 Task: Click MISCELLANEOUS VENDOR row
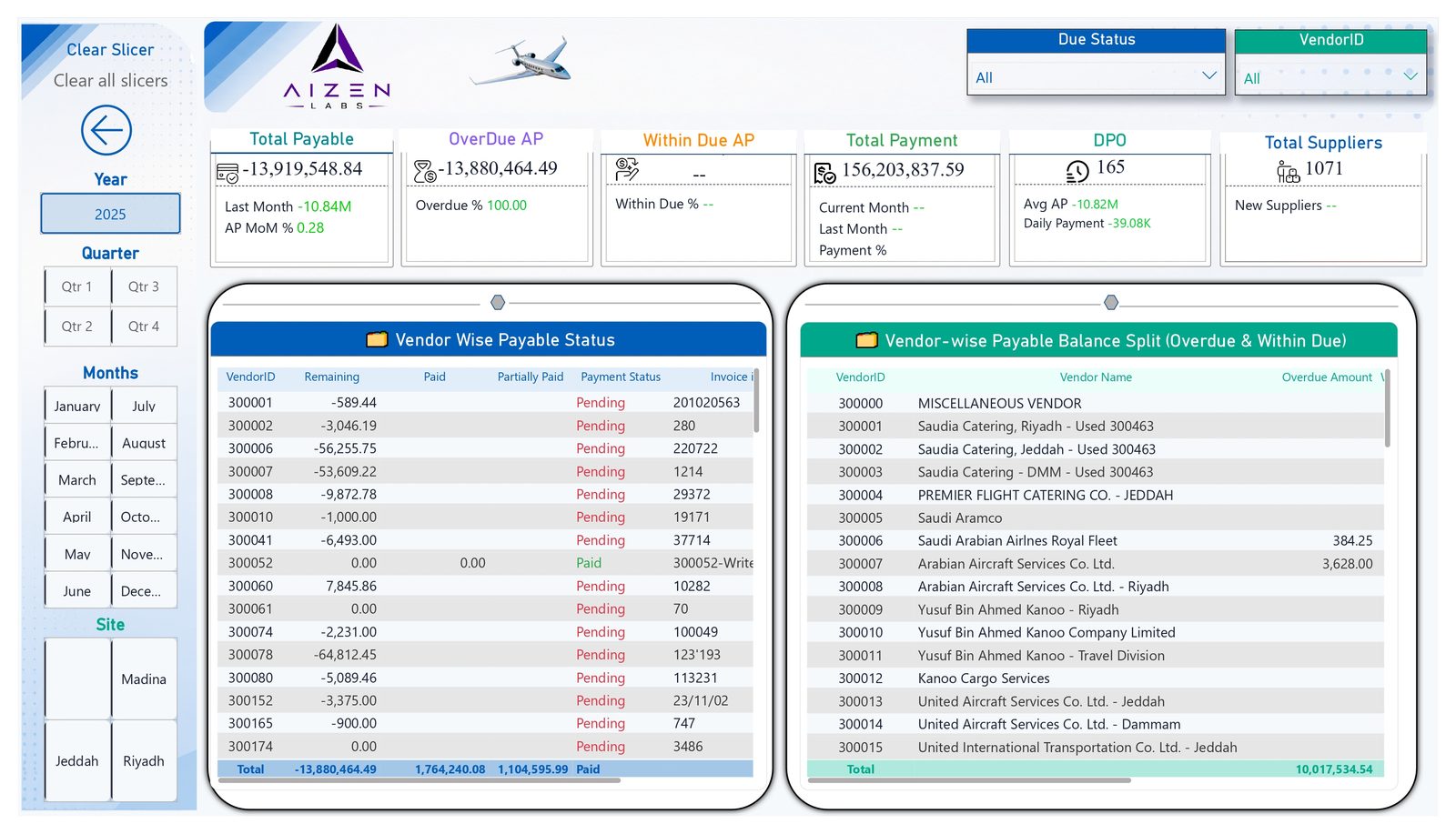pos(1096,403)
